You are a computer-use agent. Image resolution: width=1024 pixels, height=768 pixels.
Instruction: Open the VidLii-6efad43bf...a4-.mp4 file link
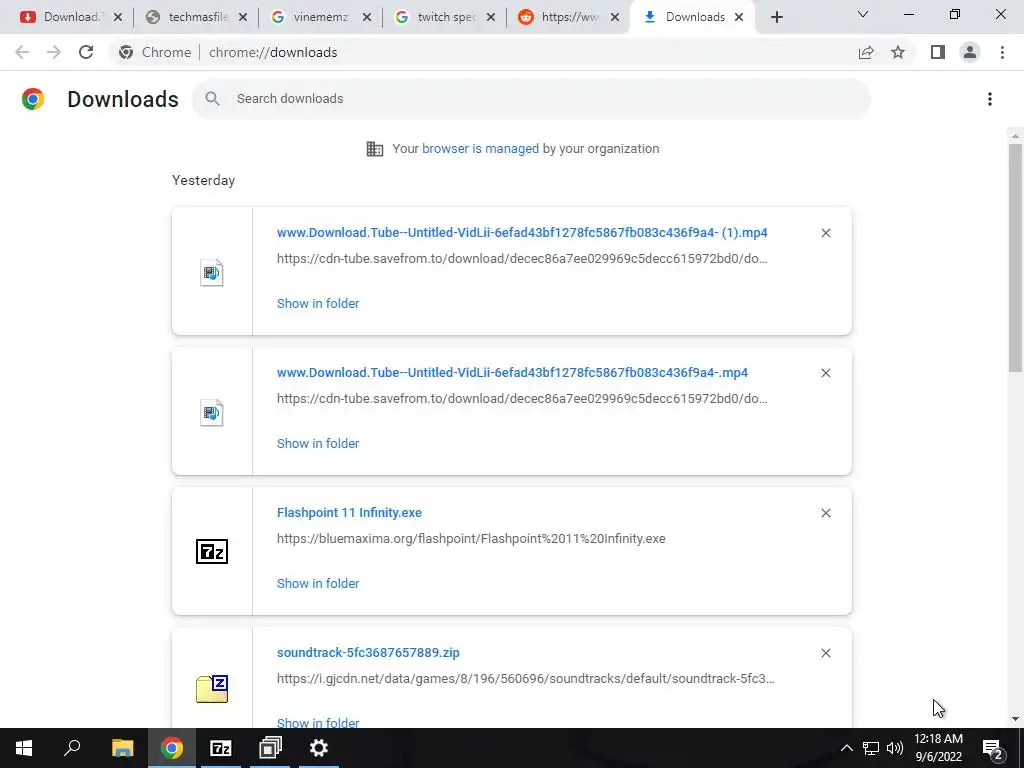[512, 372]
